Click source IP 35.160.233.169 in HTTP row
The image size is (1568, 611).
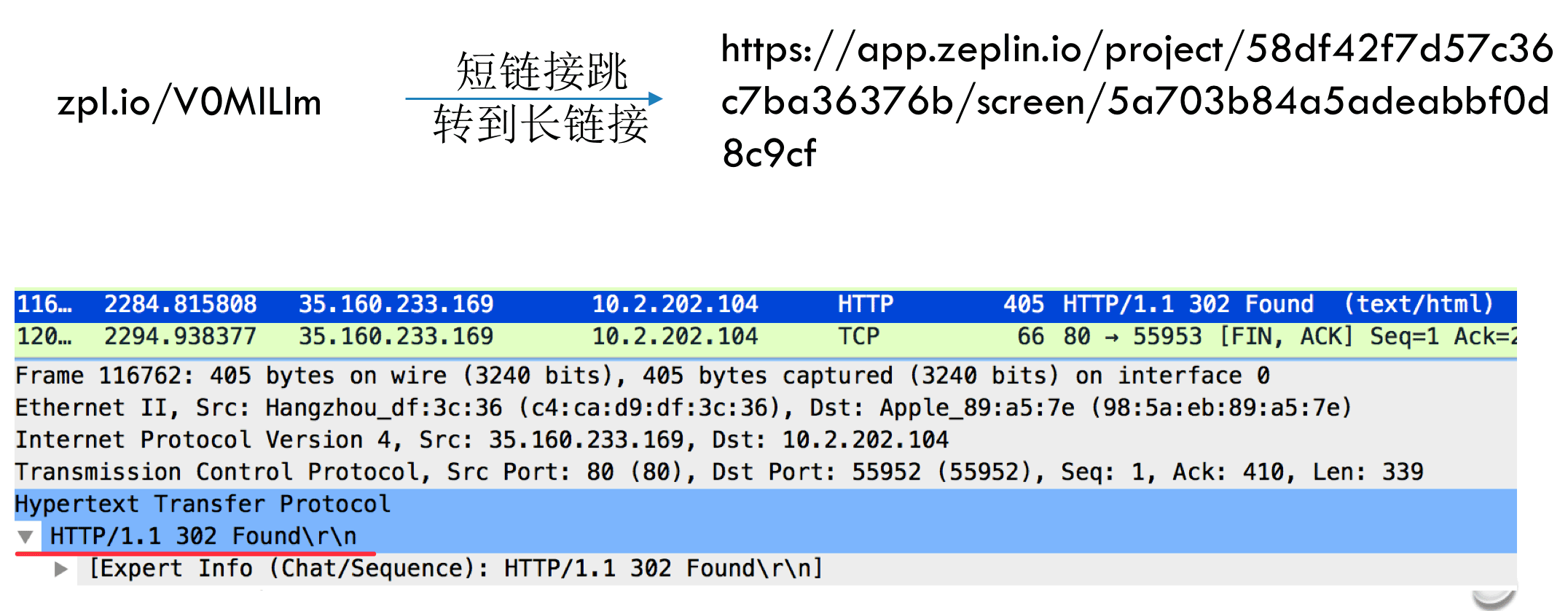tap(396, 305)
